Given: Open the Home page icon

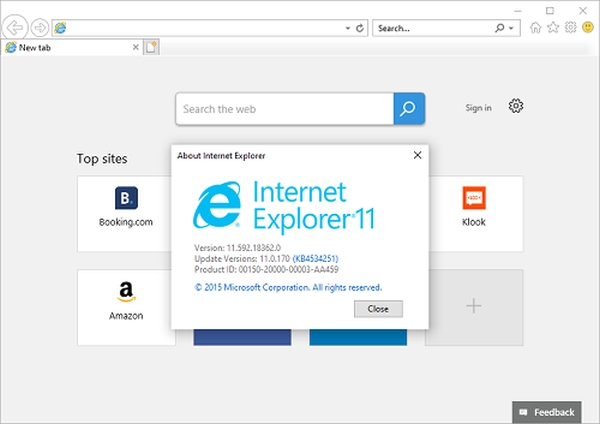Looking at the screenshot, I should click(535, 28).
